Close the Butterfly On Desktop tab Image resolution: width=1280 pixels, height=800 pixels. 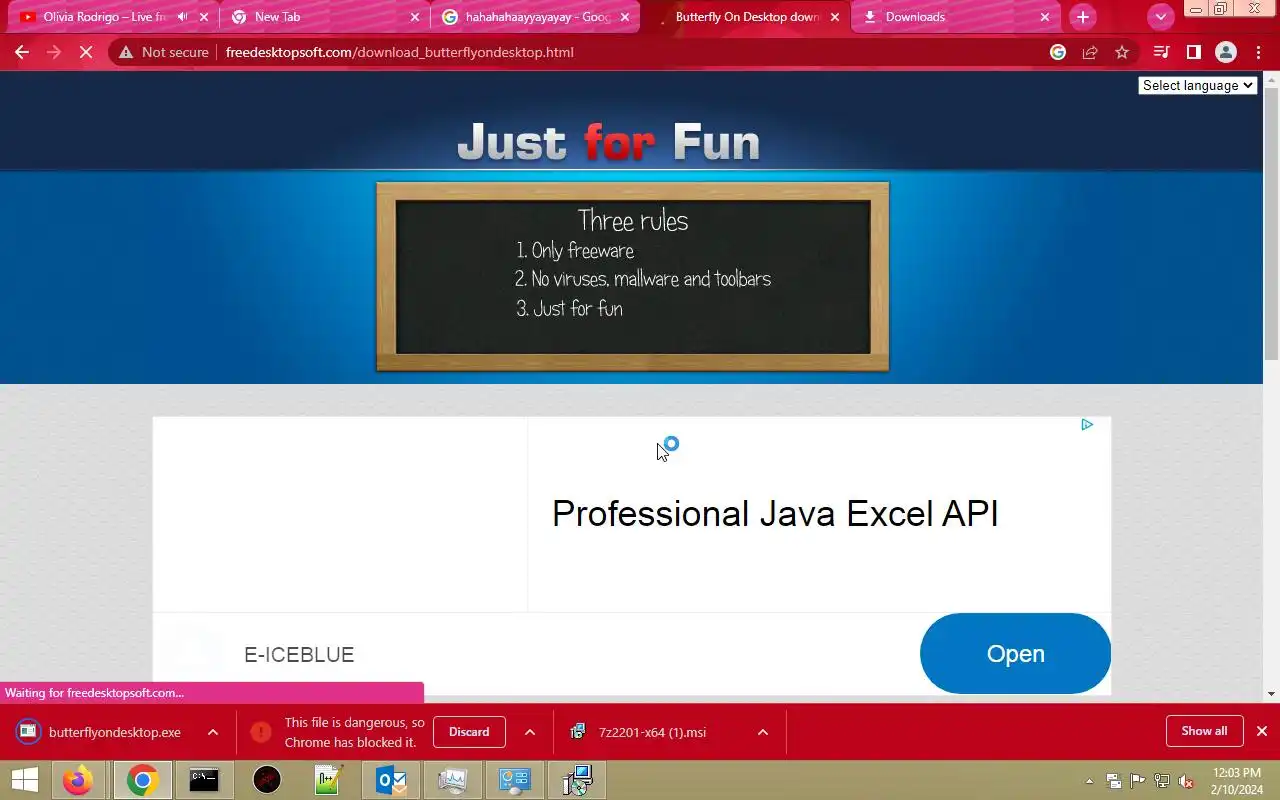pyautogui.click(x=835, y=17)
